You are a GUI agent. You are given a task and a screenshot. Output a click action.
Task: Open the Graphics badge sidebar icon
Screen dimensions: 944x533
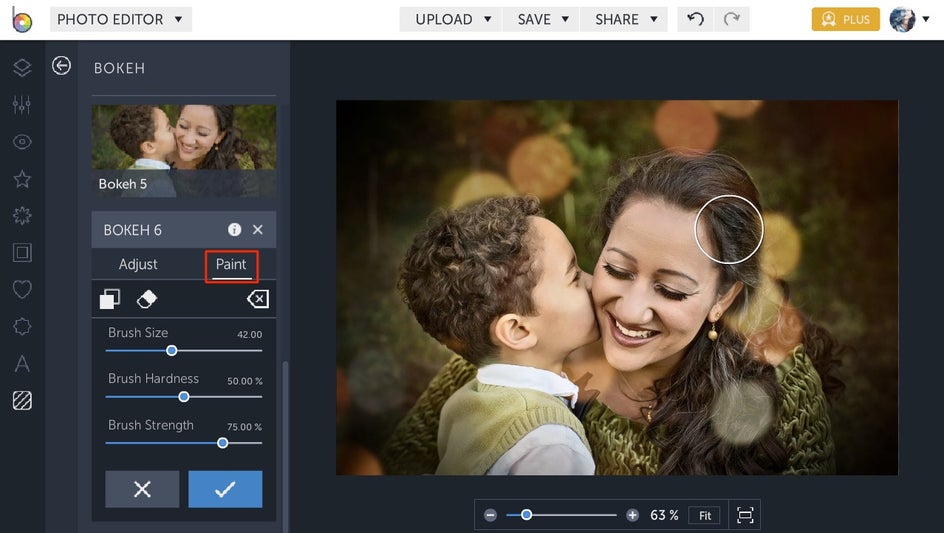click(22, 326)
